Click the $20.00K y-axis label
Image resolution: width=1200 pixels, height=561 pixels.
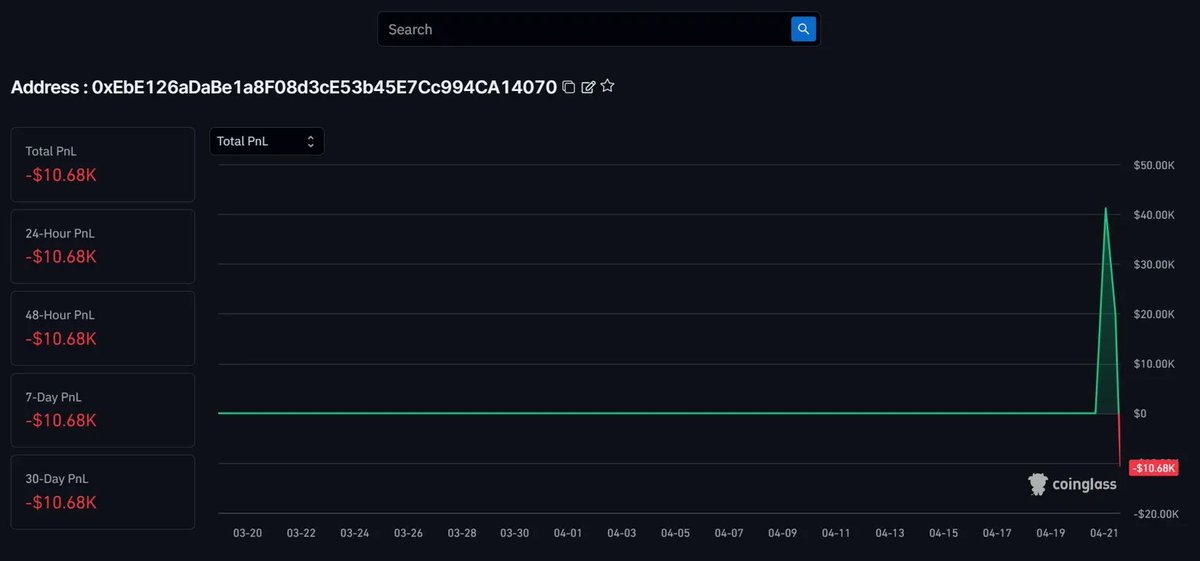(x=1153, y=314)
